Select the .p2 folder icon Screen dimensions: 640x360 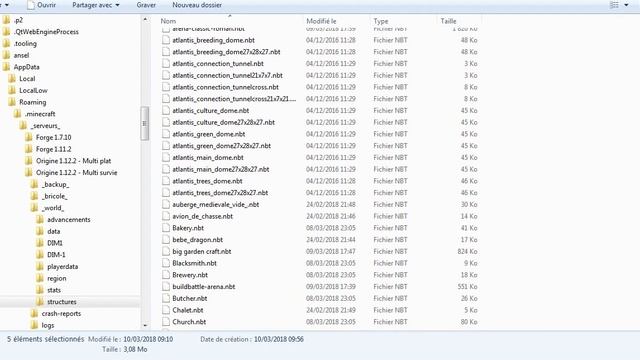point(6,20)
